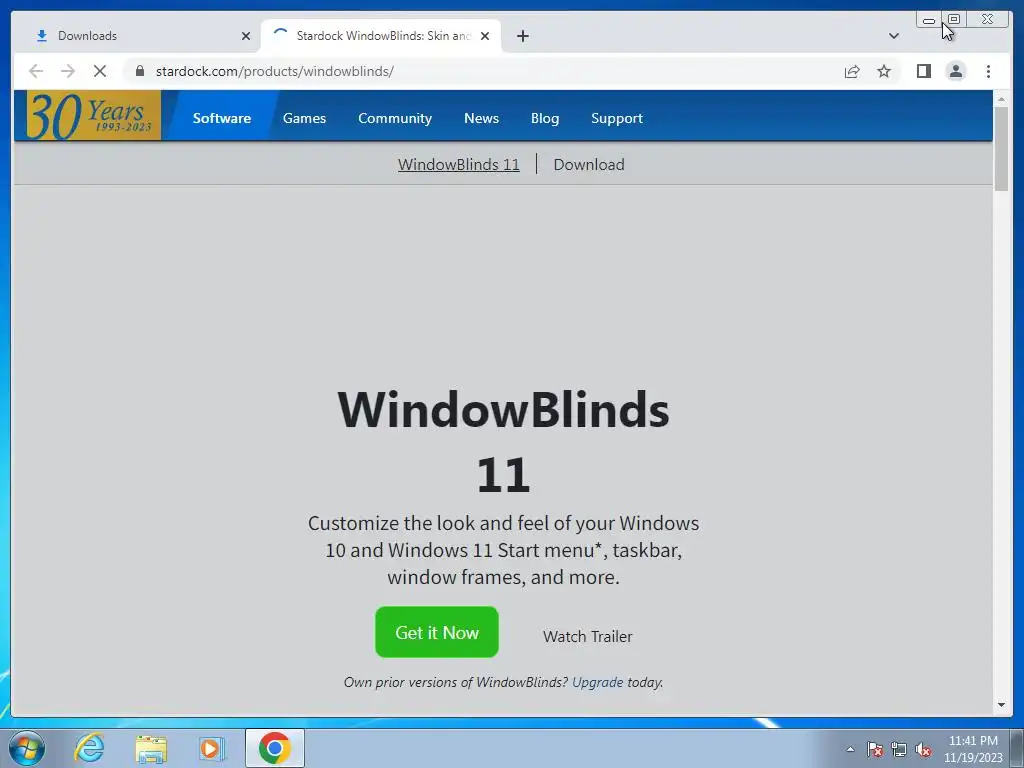Screen dimensions: 1024x768
Task: Open Windows Media Player from taskbar
Action: [x=212, y=748]
